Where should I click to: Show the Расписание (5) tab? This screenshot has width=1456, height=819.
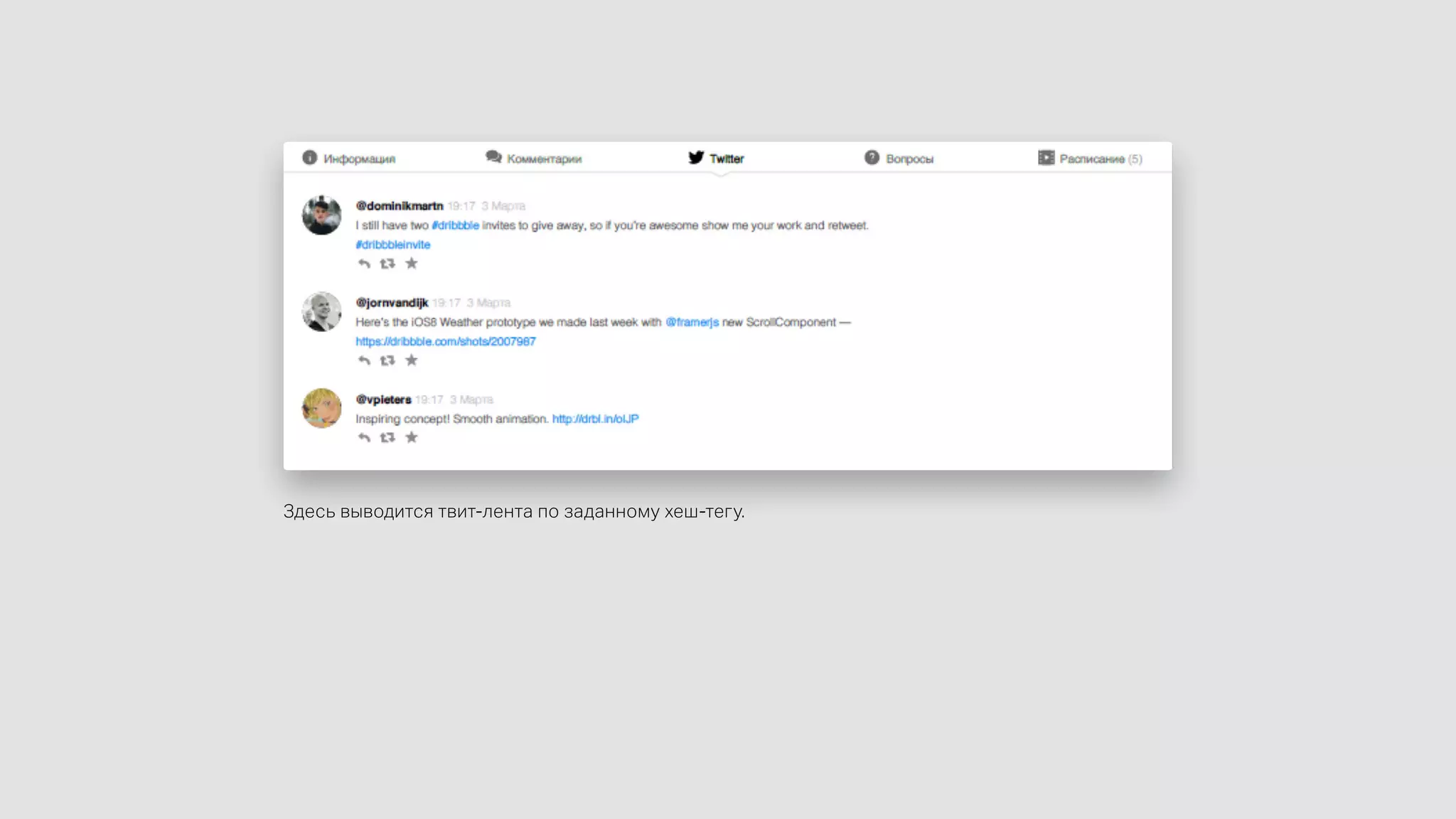[1091, 159]
